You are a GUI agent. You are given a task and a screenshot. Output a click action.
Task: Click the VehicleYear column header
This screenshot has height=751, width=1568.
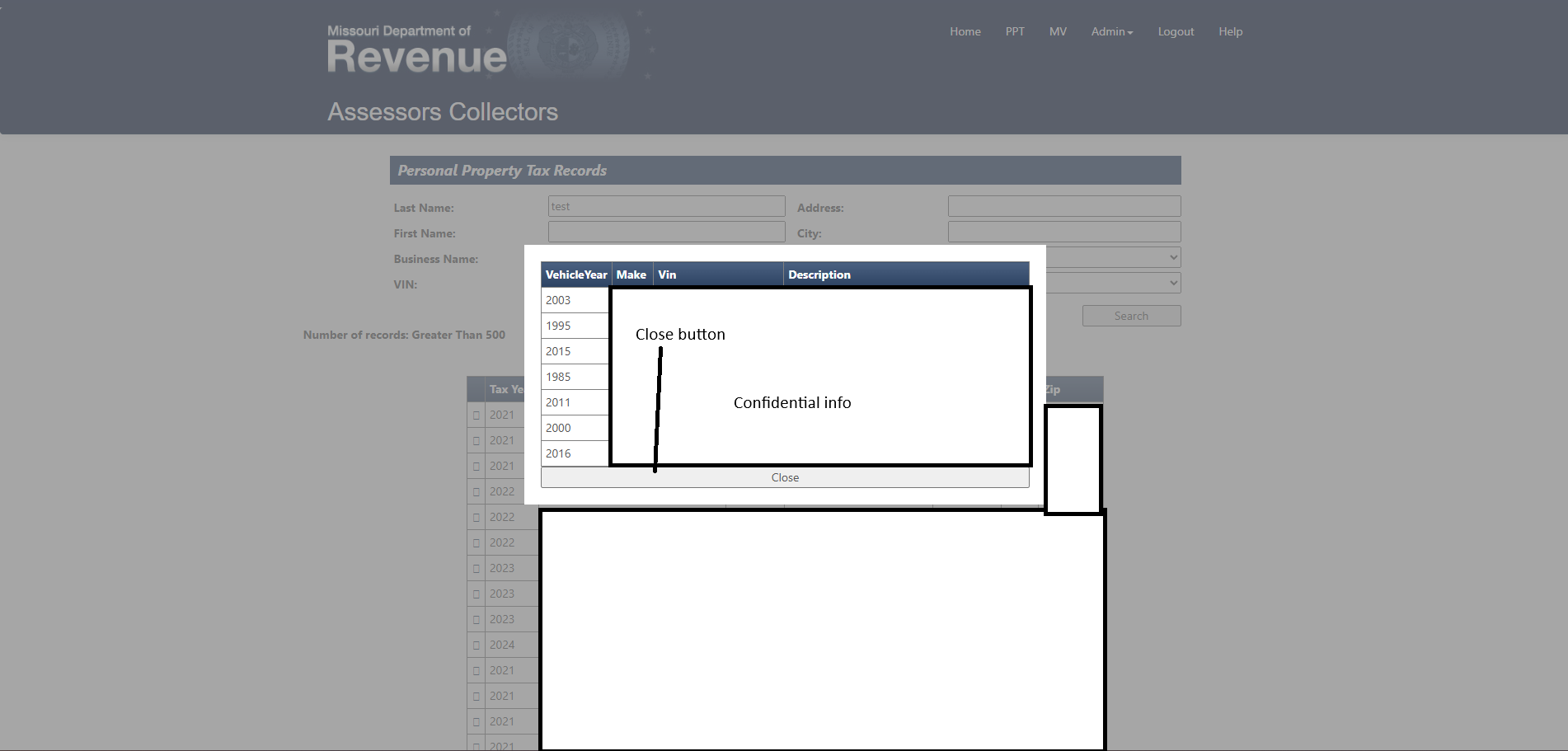[575, 275]
